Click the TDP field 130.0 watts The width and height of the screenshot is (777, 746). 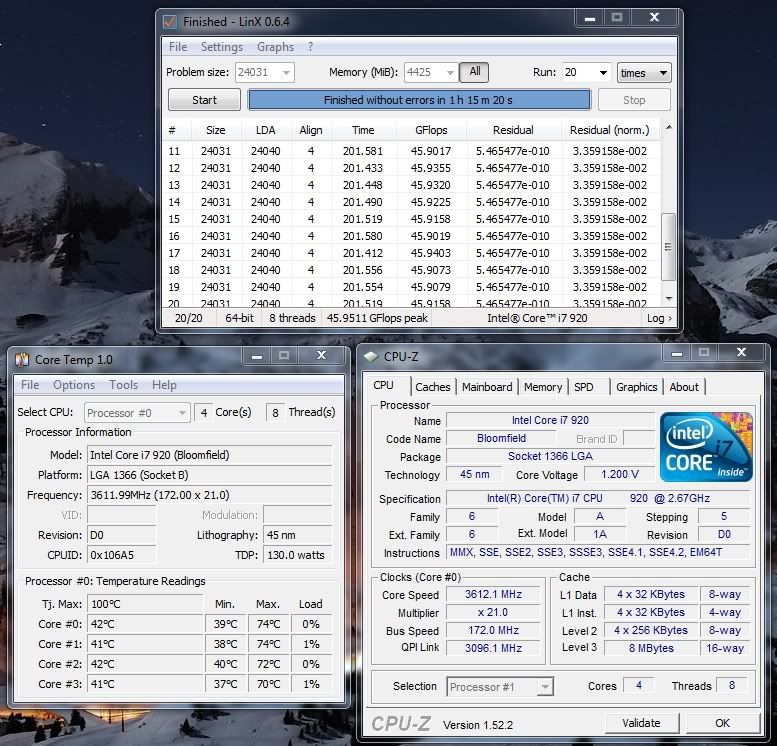pyautogui.click(x=297, y=555)
